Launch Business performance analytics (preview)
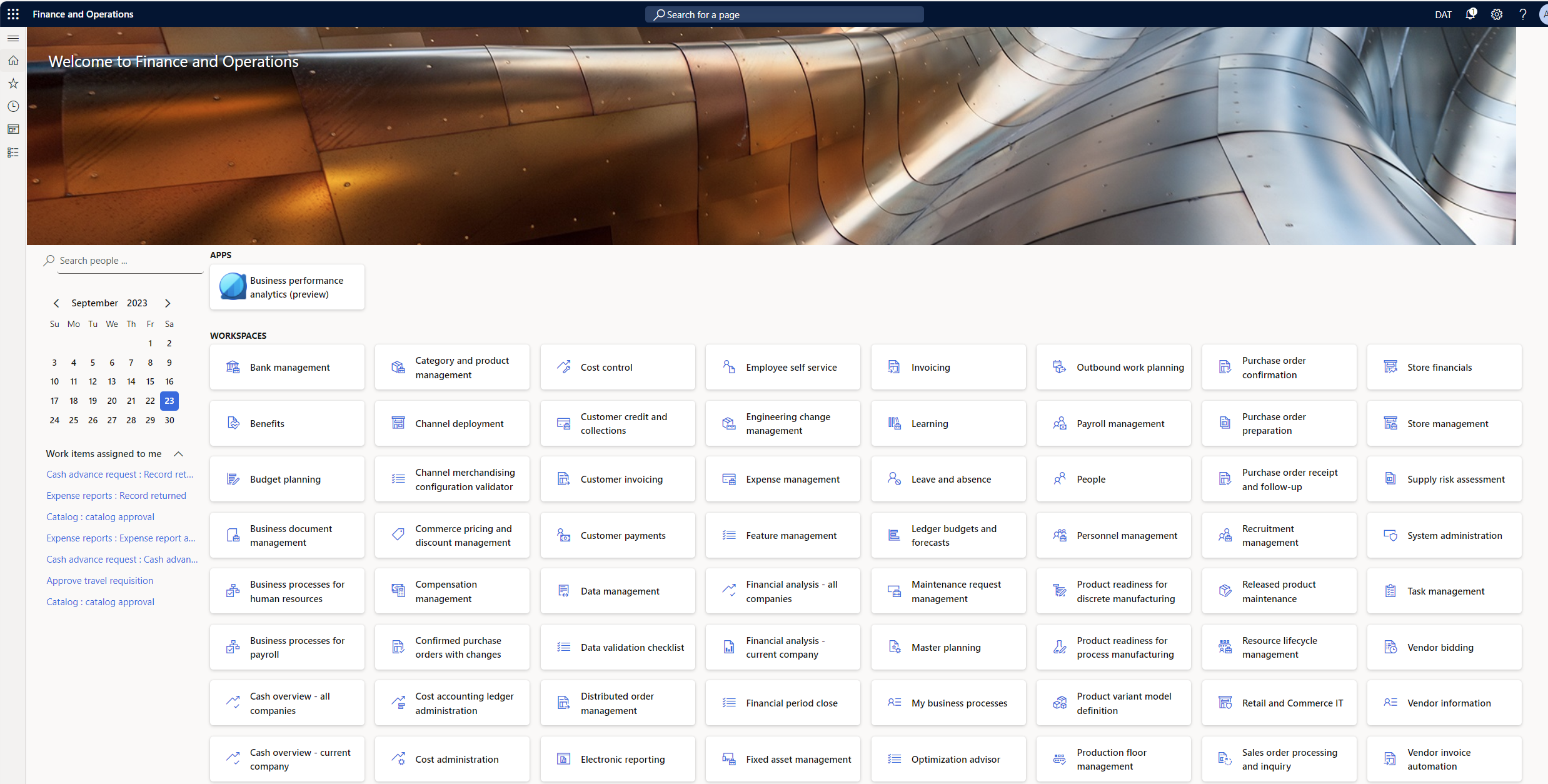1548x784 pixels. tap(287, 286)
